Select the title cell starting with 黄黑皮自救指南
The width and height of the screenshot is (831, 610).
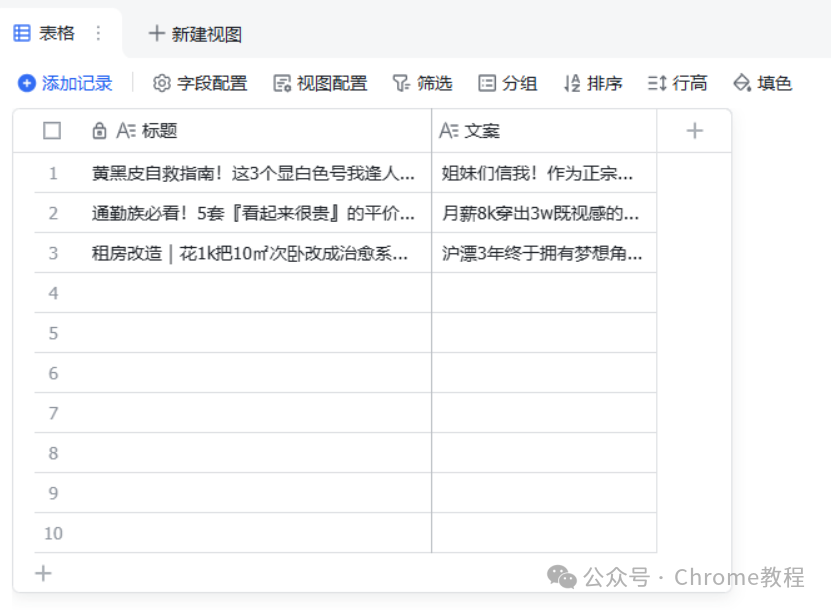pyautogui.click(x=259, y=173)
